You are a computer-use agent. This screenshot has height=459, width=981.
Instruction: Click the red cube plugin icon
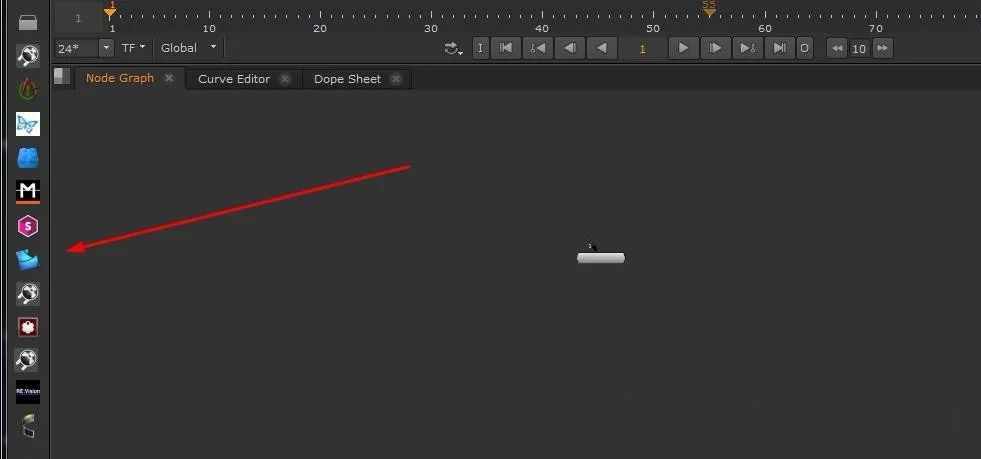pos(28,327)
